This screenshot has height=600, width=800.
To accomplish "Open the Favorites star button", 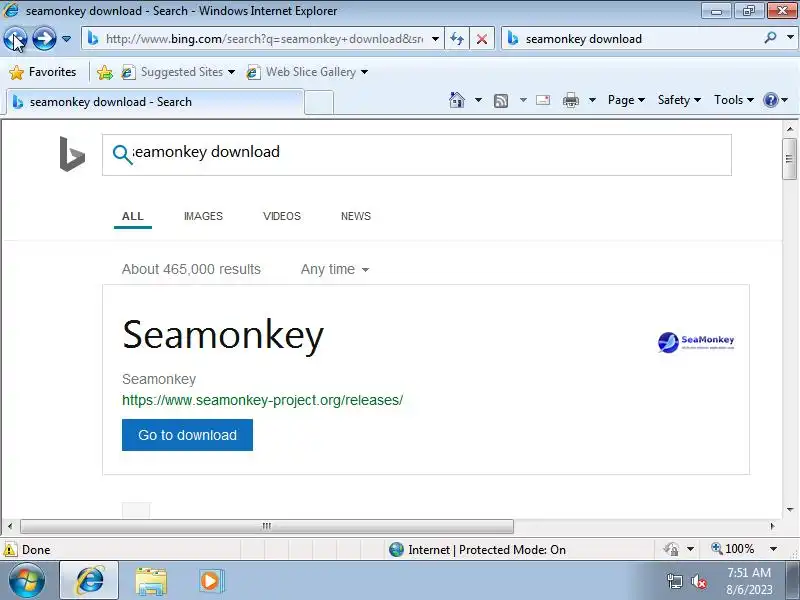I will (x=43, y=72).
